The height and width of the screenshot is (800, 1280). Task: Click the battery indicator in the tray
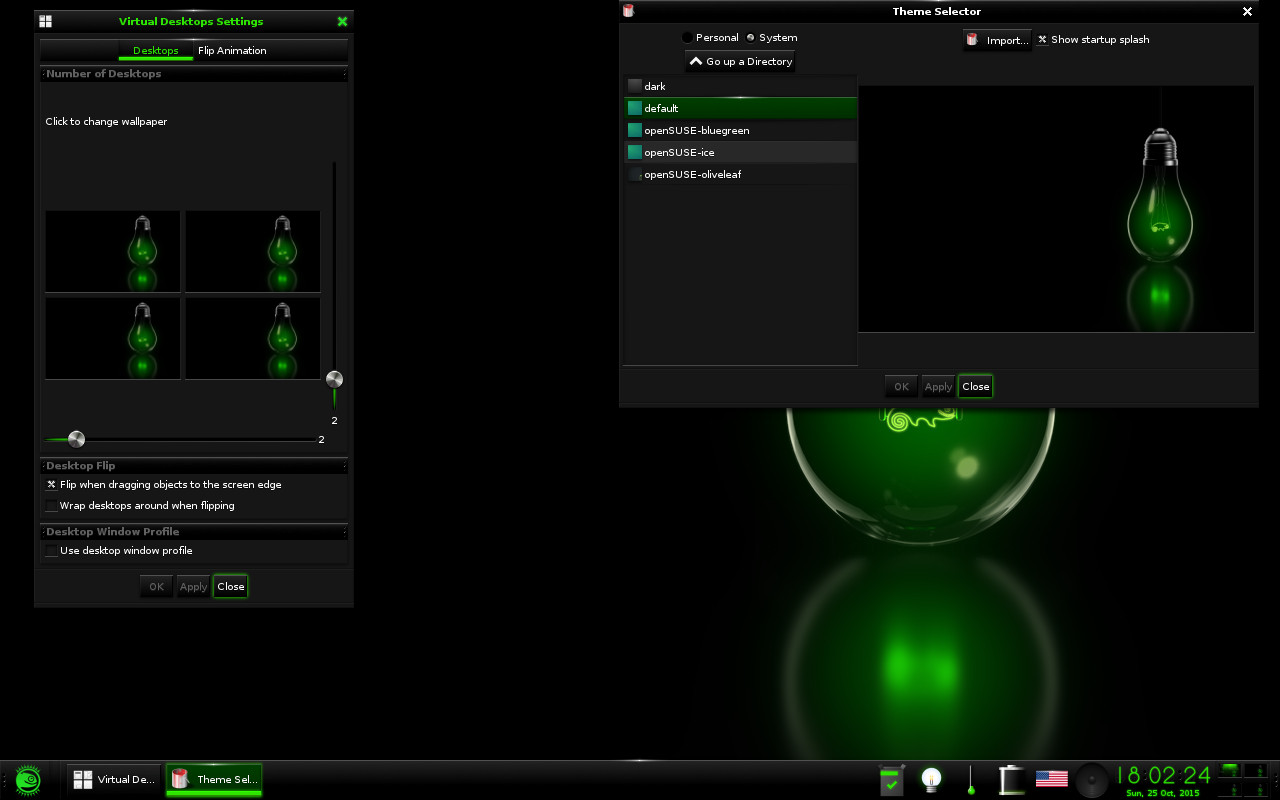coord(1012,779)
